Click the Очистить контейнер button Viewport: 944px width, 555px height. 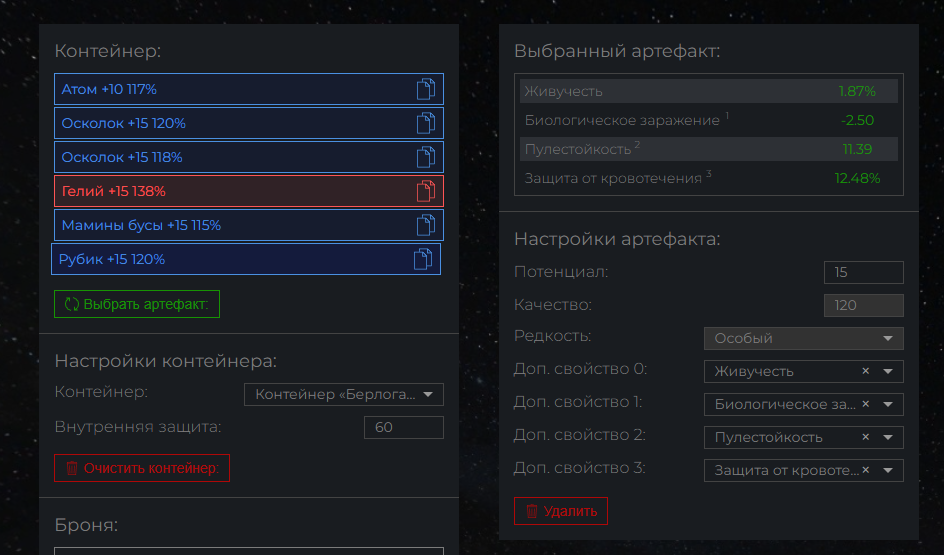click(x=142, y=468)
